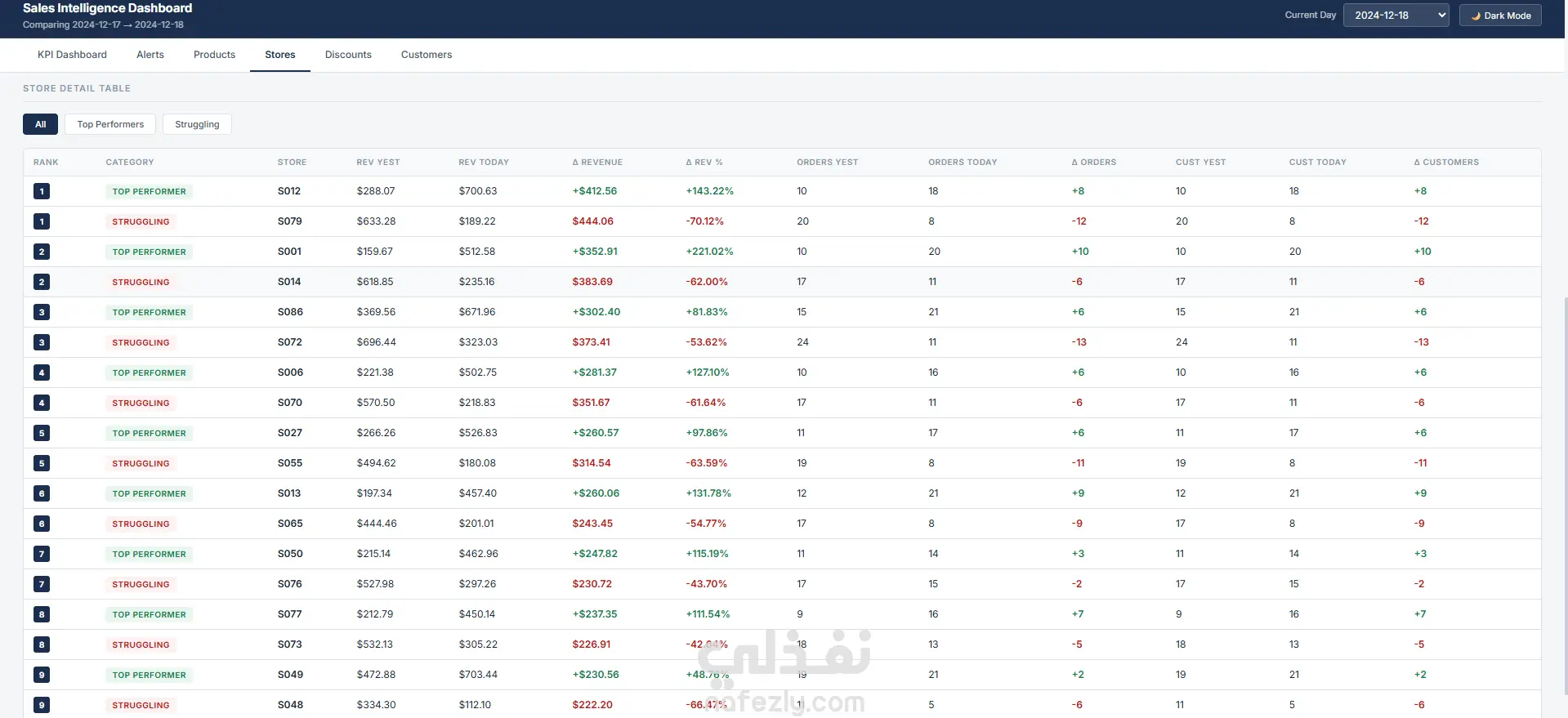Image resolution: width=1568 pixels, height=718 pixels.
Task: Open the Alerts tab
Action: click(150, 55)
